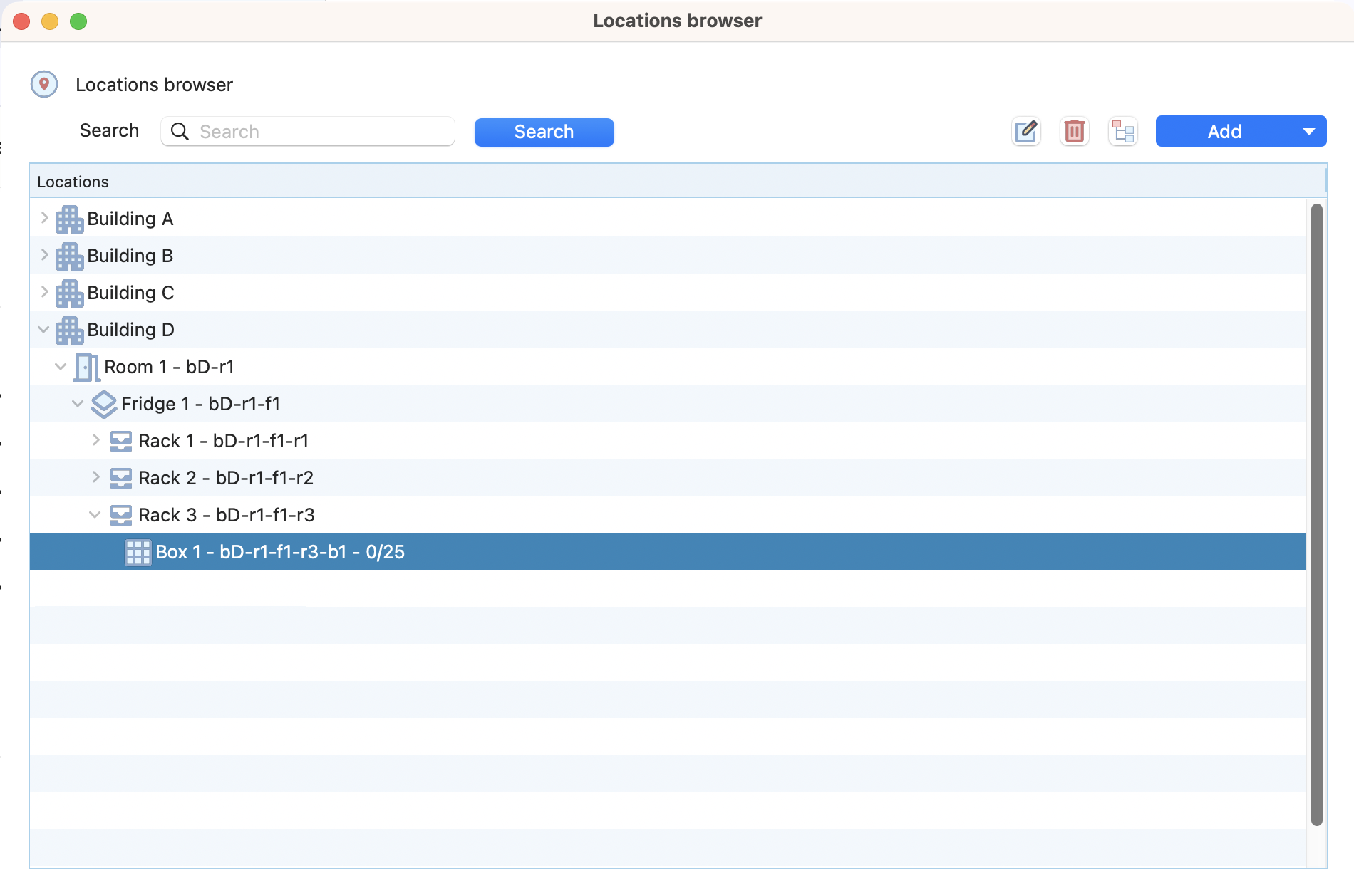Viewport: 1354px width, 896px height.
Task: Collapse the Building D node
Action: tap(43, 329)
